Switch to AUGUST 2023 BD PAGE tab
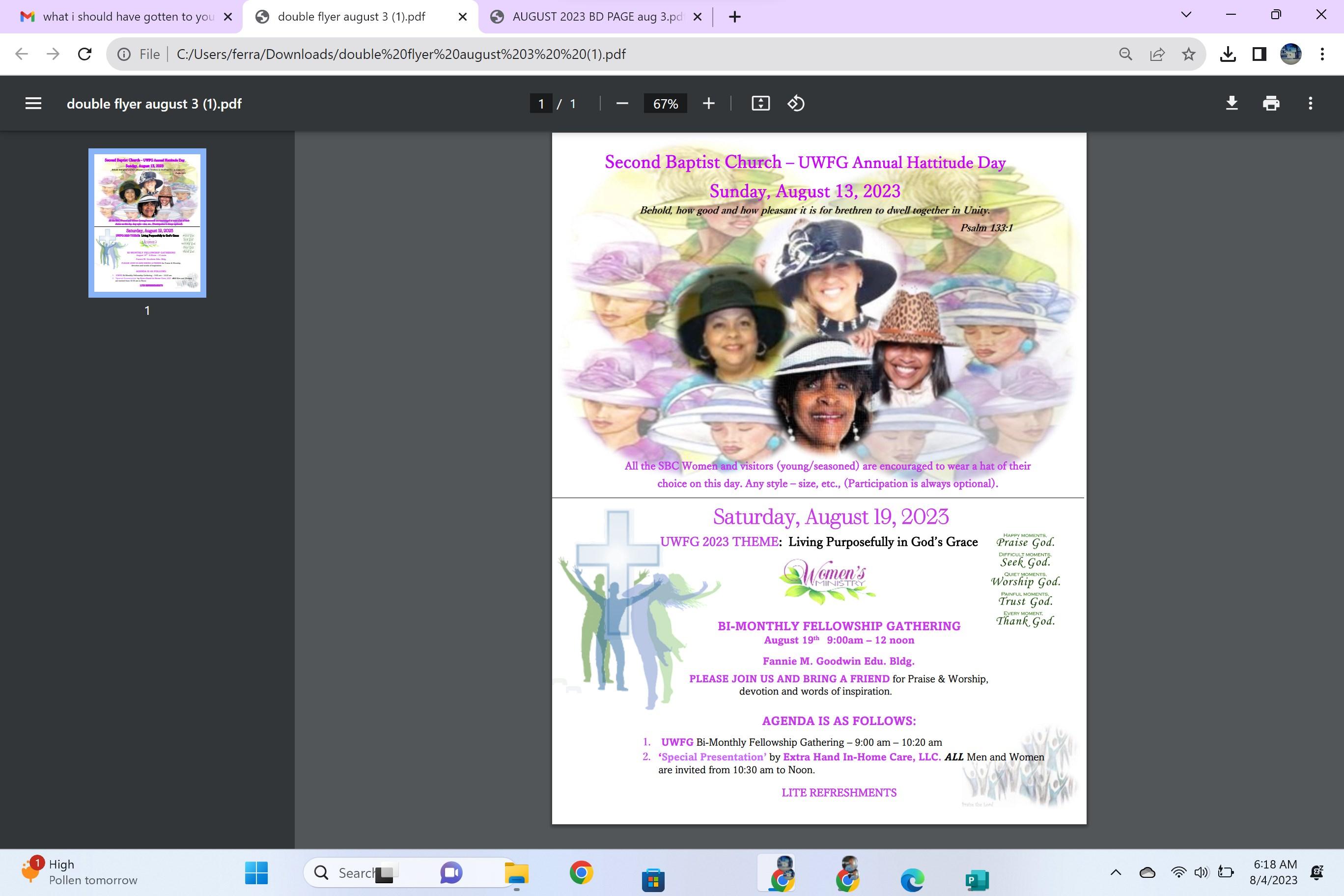This screenshot has height=896, width=1344. tap(594, 17)
